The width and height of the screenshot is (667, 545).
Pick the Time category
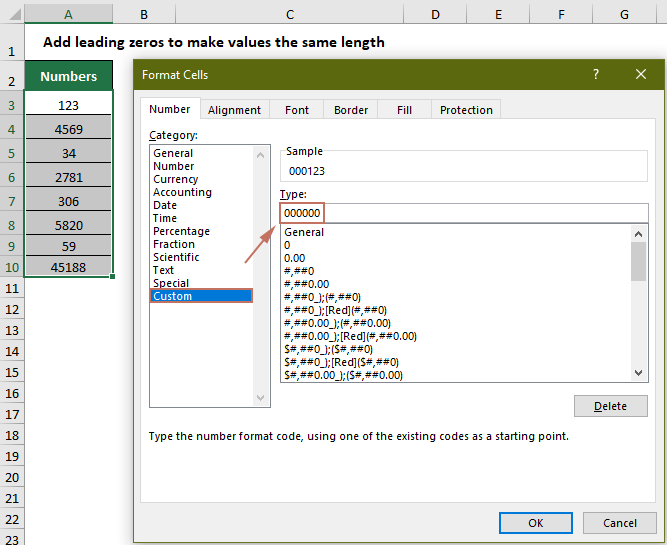point(165,218)
